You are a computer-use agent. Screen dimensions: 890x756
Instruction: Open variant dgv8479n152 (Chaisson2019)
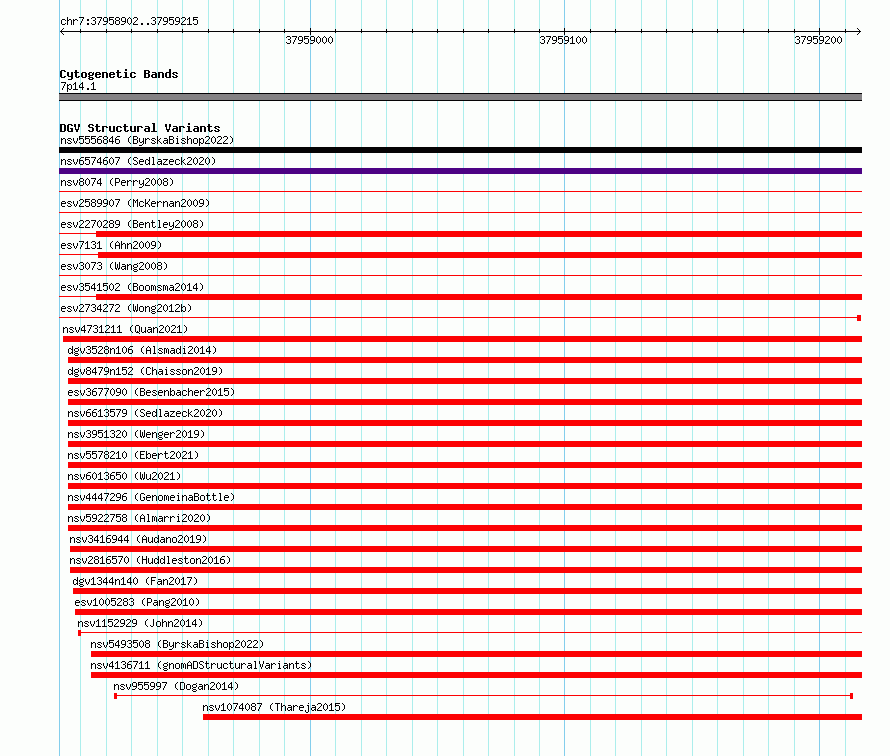point(145,371)
